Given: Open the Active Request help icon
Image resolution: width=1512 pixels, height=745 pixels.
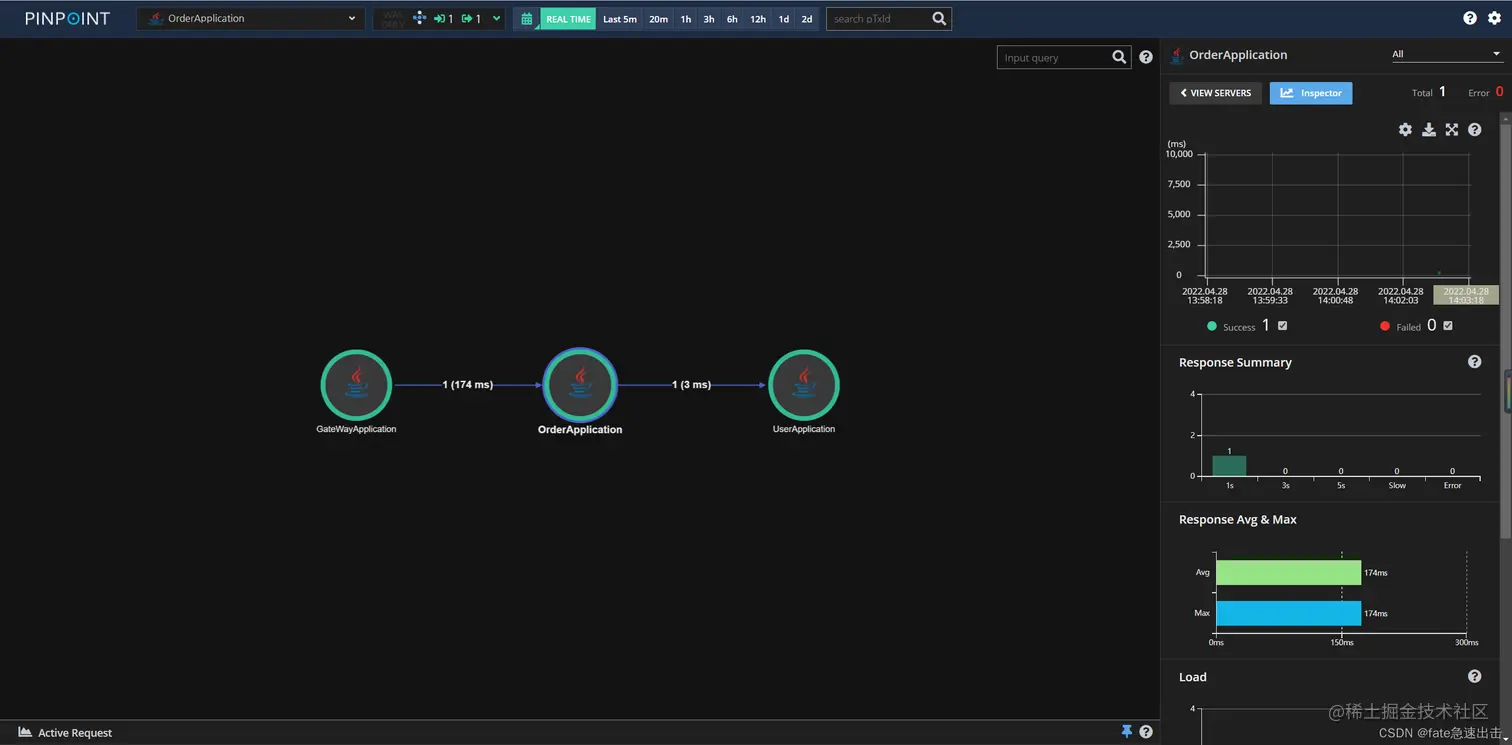Looking at the screenshot, I should pyautogui.click(x=1146, y=732).
